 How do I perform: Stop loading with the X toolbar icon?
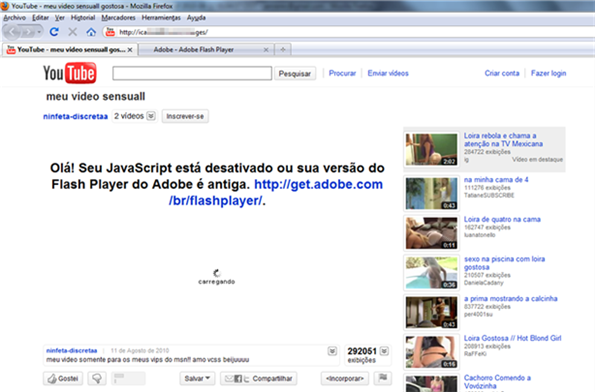tap(72, 32)
